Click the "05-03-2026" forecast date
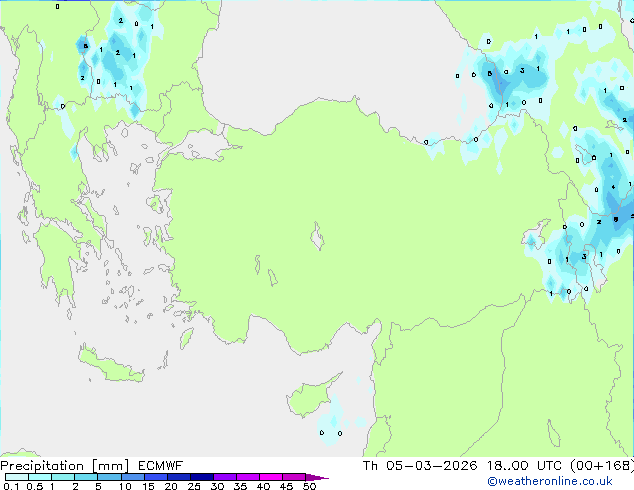 431,466
